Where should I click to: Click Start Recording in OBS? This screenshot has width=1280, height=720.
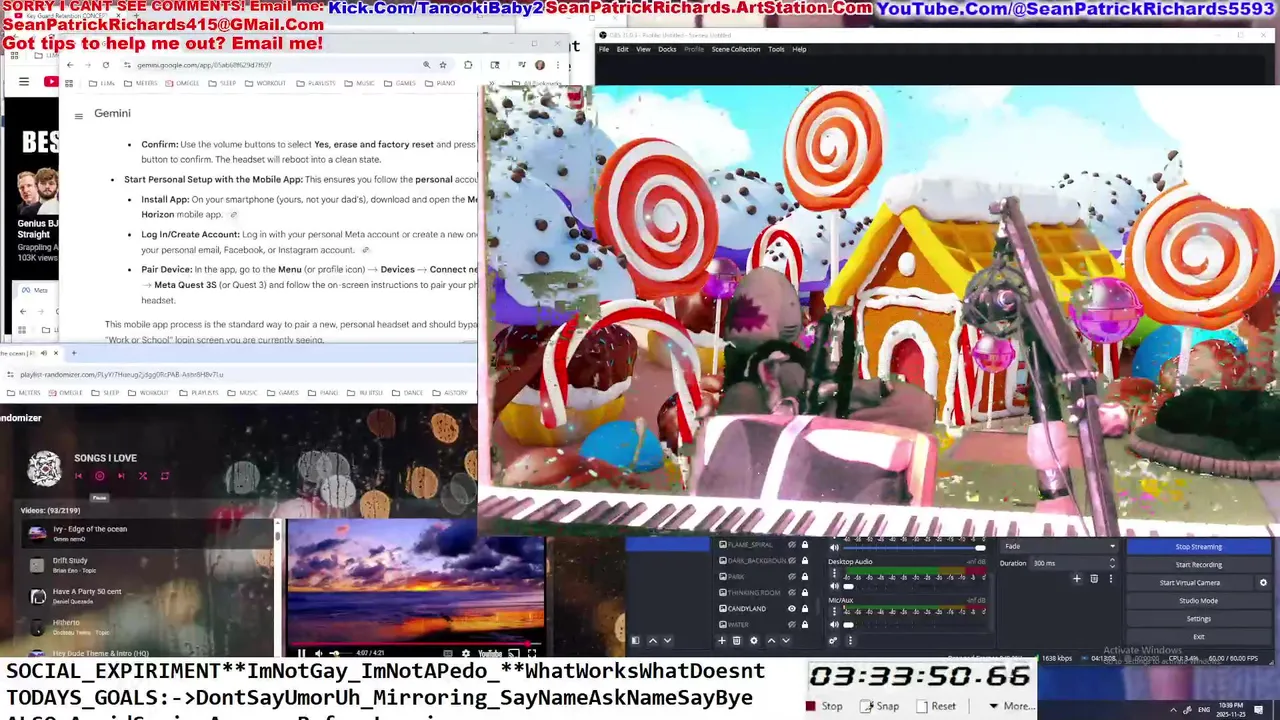1198,565
